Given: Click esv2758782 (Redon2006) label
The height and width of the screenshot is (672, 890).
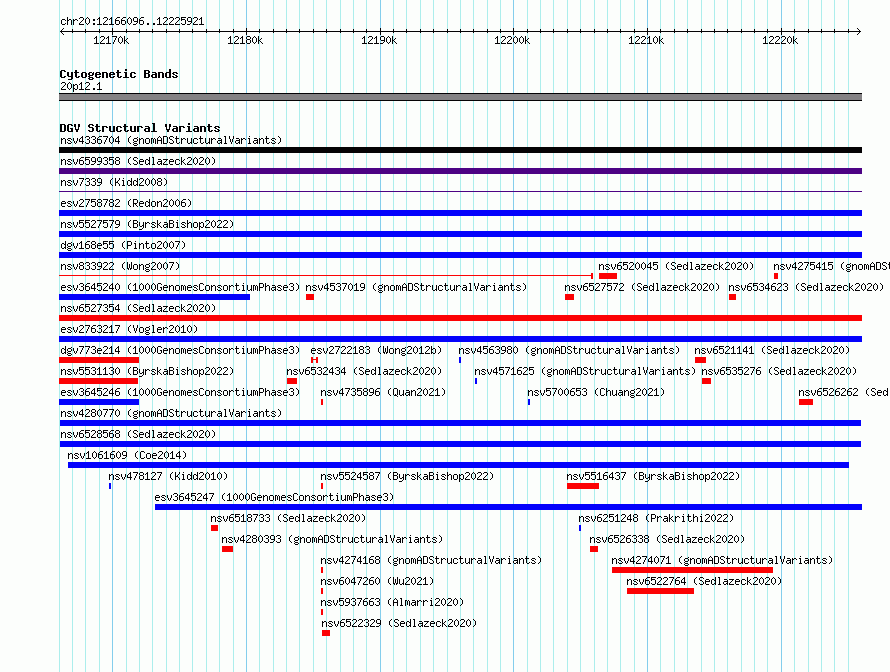Looking at the screenshot, I should click(x=126, y=203).
